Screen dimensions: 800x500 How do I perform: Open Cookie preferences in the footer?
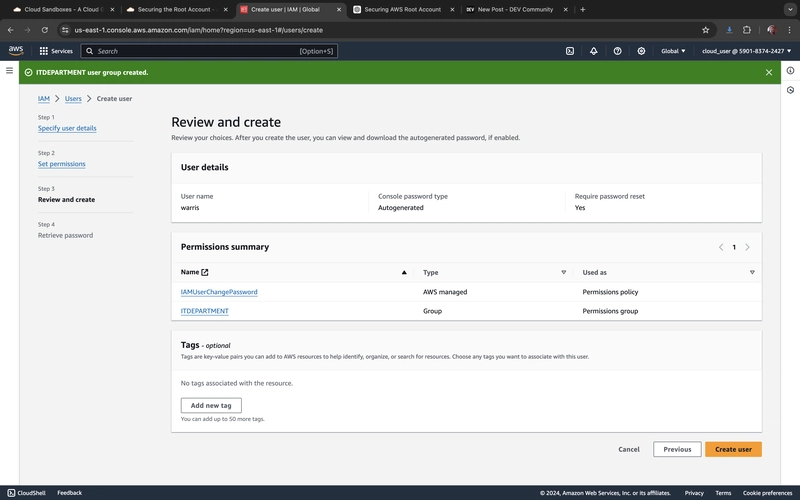[x=767, y=493]
